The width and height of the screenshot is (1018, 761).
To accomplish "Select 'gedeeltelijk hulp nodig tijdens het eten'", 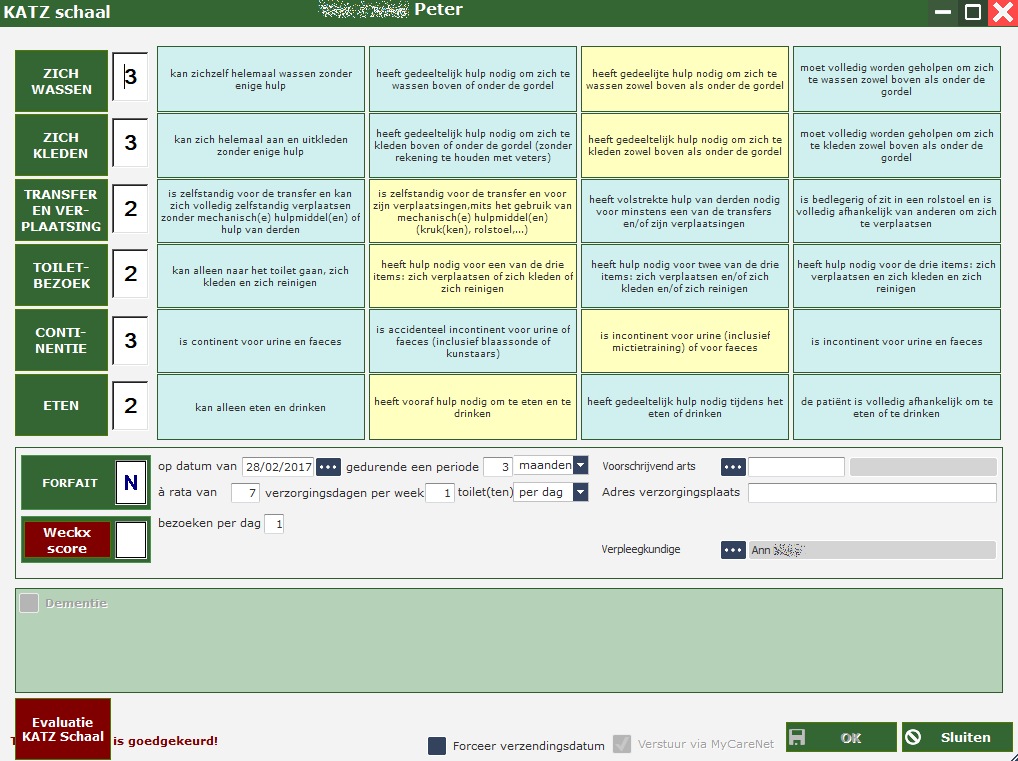I will pos(685,407).
